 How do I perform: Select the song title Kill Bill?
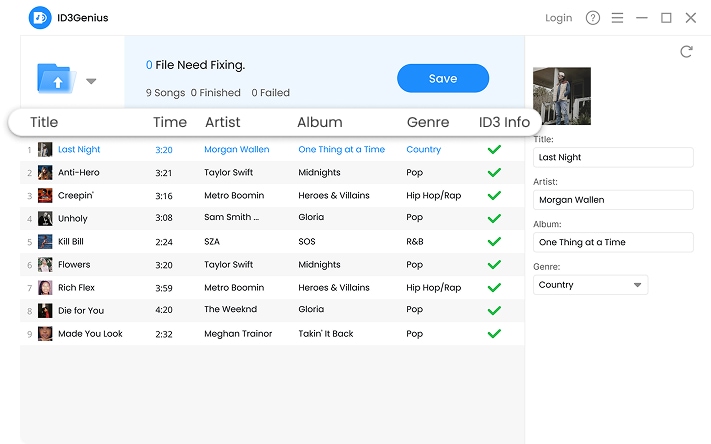click(x=71, y=241)
